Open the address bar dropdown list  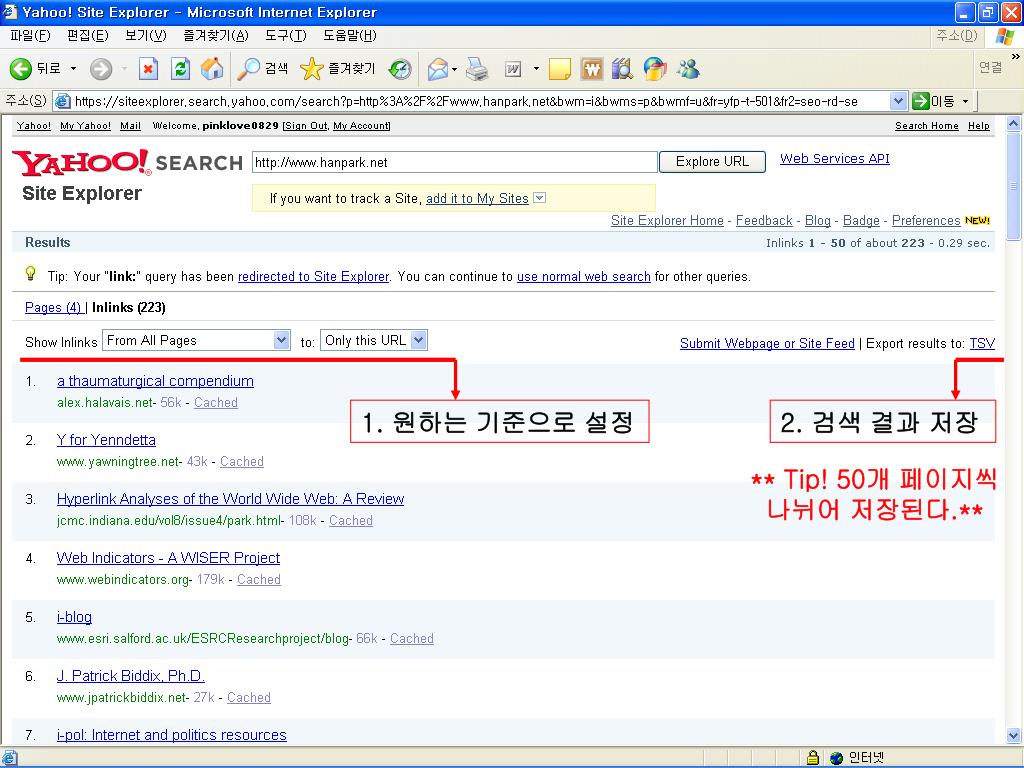(x=899, y=101)
